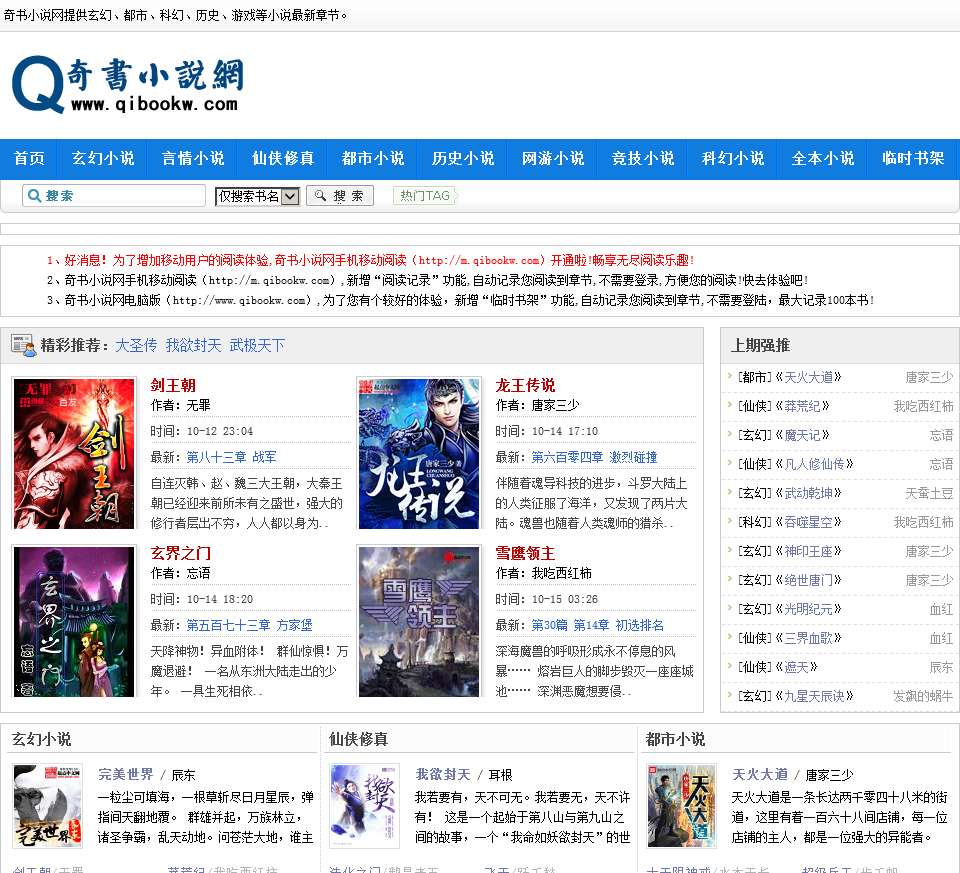Open 《光明纪元》 in 上期强推 list
This screenshot has width=960, height=873.
pyautogui.click(x=809, y=609)
